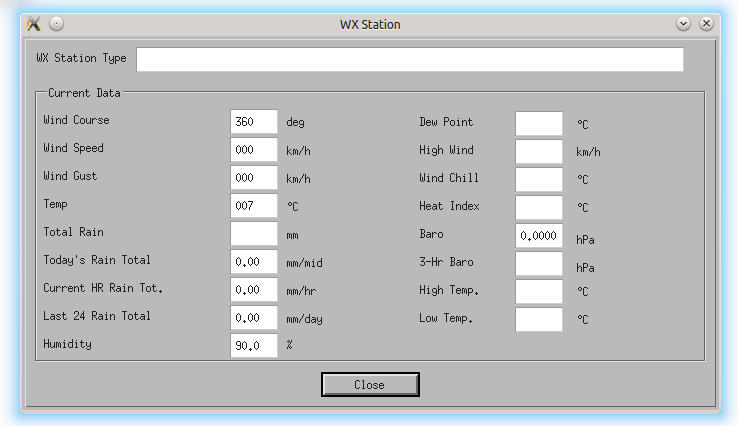
Task: Minimize the WX Station window
Action: coord(684,24)
